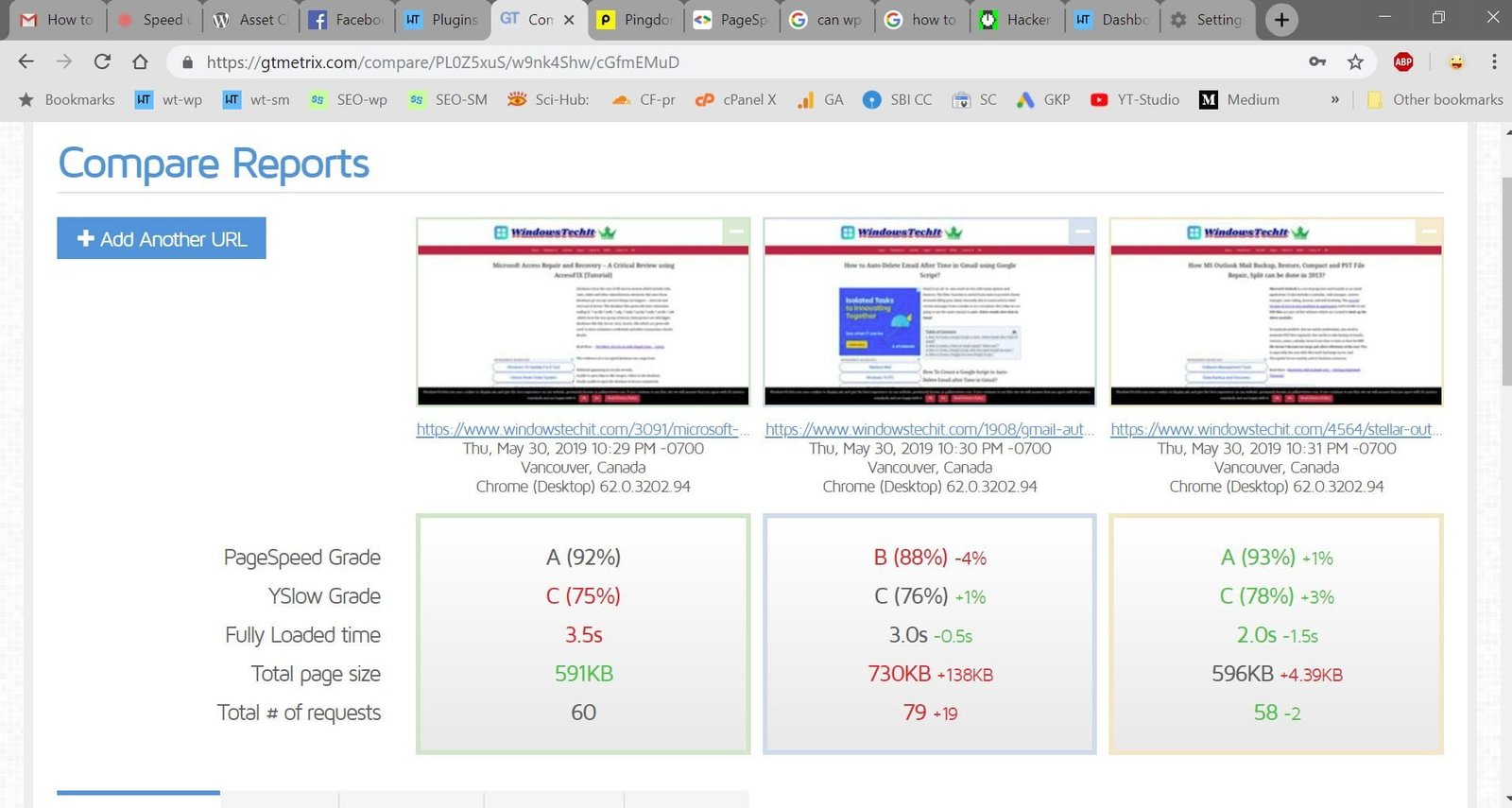Expand the hidden bookmarks overflow chevron
Viewport: 1512px width, 808px height.
(x=1334, y=100)
